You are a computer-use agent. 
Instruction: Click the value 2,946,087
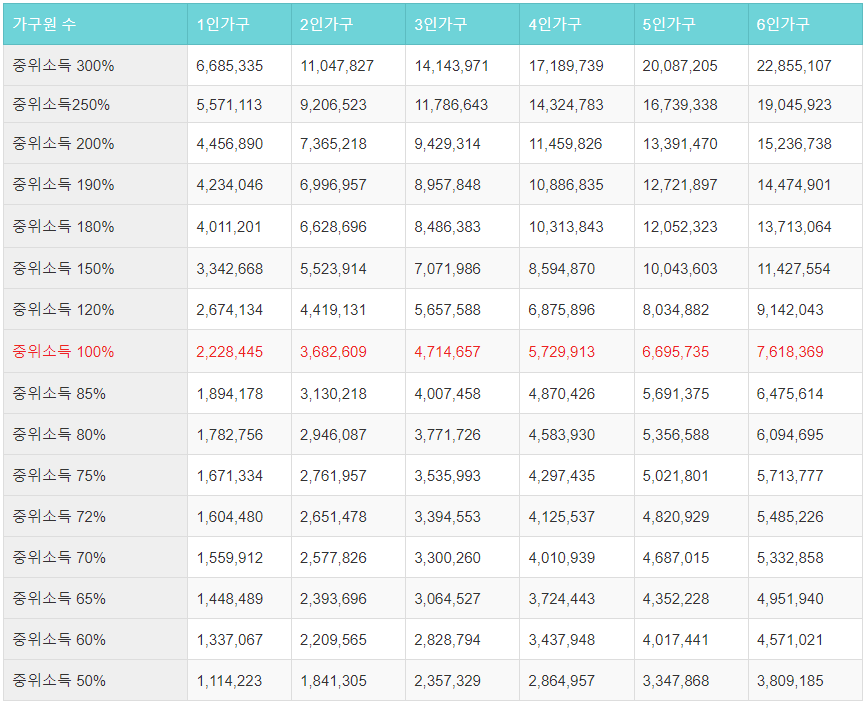pos(333,434)
